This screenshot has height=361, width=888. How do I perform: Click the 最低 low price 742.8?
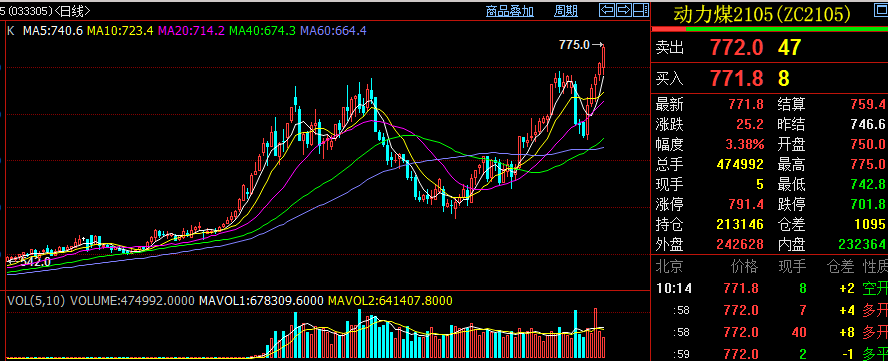868,184
